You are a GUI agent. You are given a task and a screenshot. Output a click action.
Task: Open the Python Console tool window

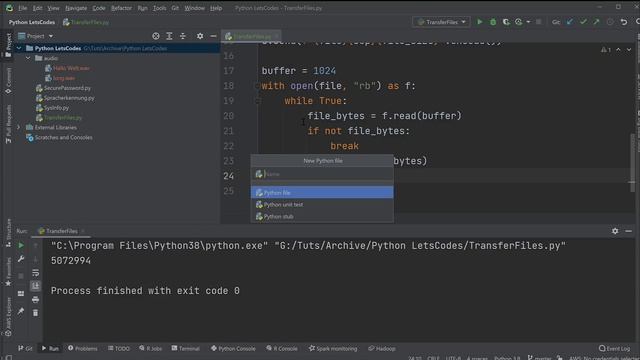pyautogui.click(x=233, y=348)
